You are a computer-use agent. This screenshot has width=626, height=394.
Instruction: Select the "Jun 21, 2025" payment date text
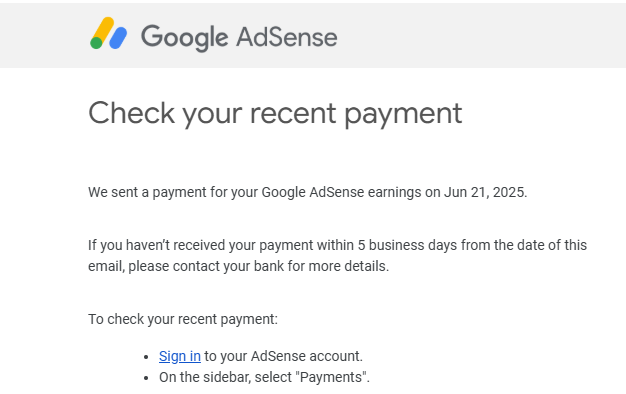coord(485,192)
